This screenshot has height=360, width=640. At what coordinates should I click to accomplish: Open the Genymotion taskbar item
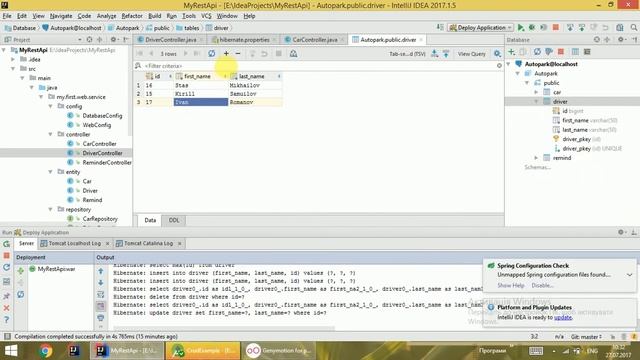(x=279, y=351)
